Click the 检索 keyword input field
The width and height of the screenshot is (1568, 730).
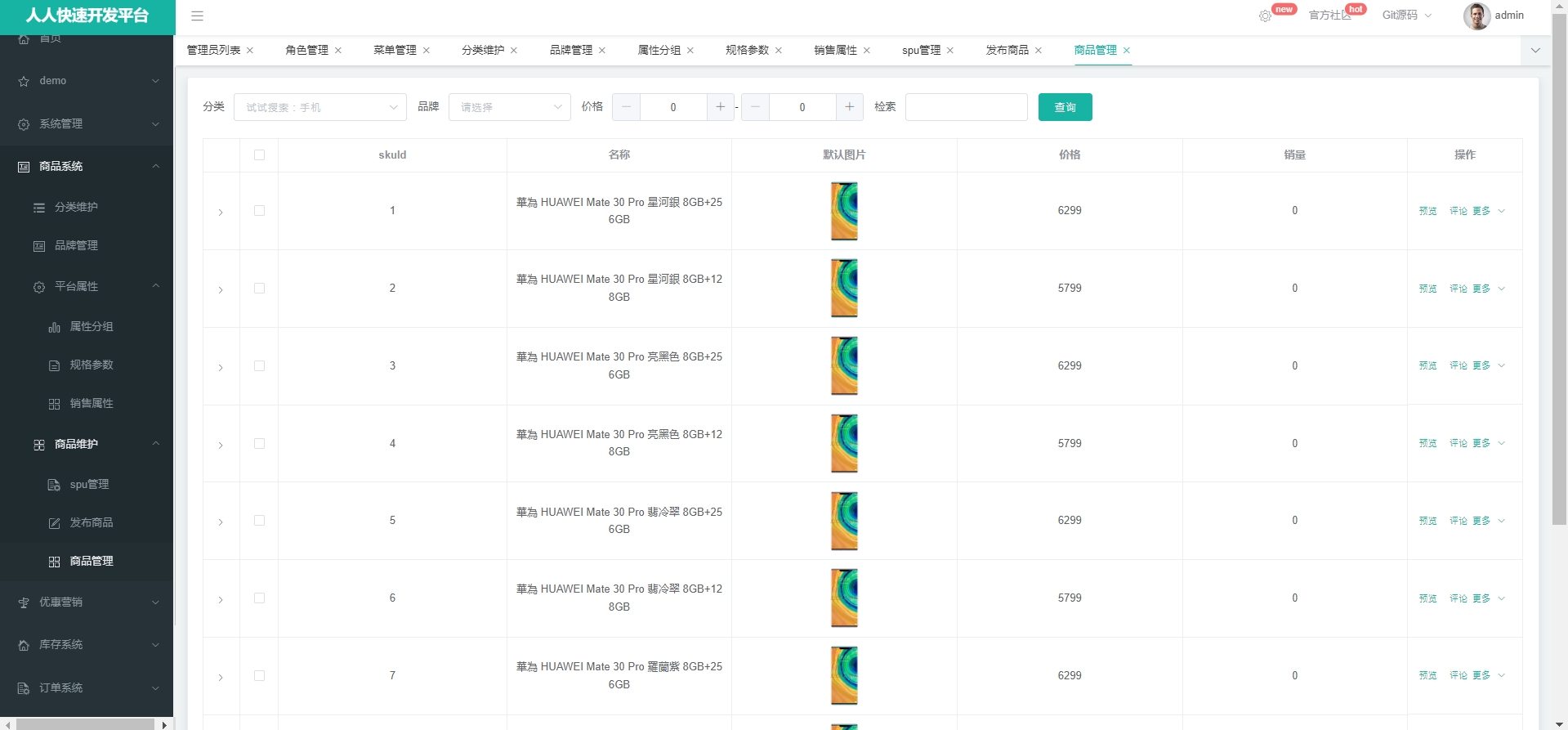967,107
